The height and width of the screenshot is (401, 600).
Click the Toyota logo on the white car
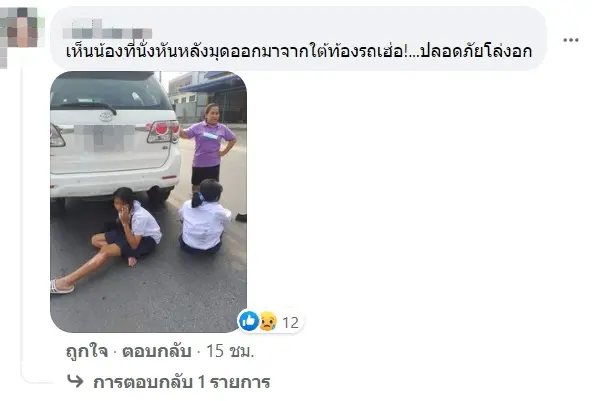tap(106, 116)
